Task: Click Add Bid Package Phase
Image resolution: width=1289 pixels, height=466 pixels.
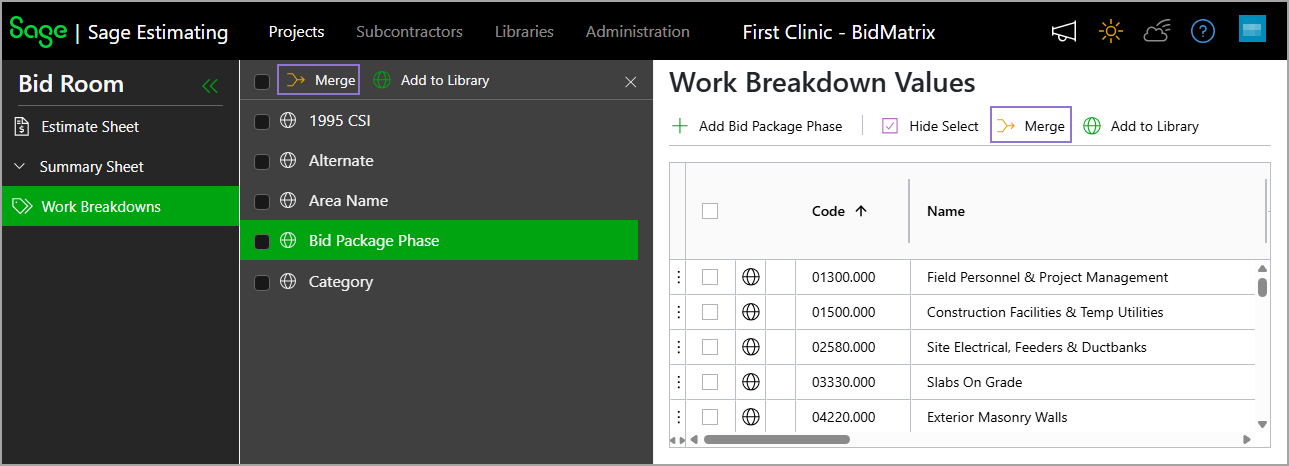Action: [757, 126]
